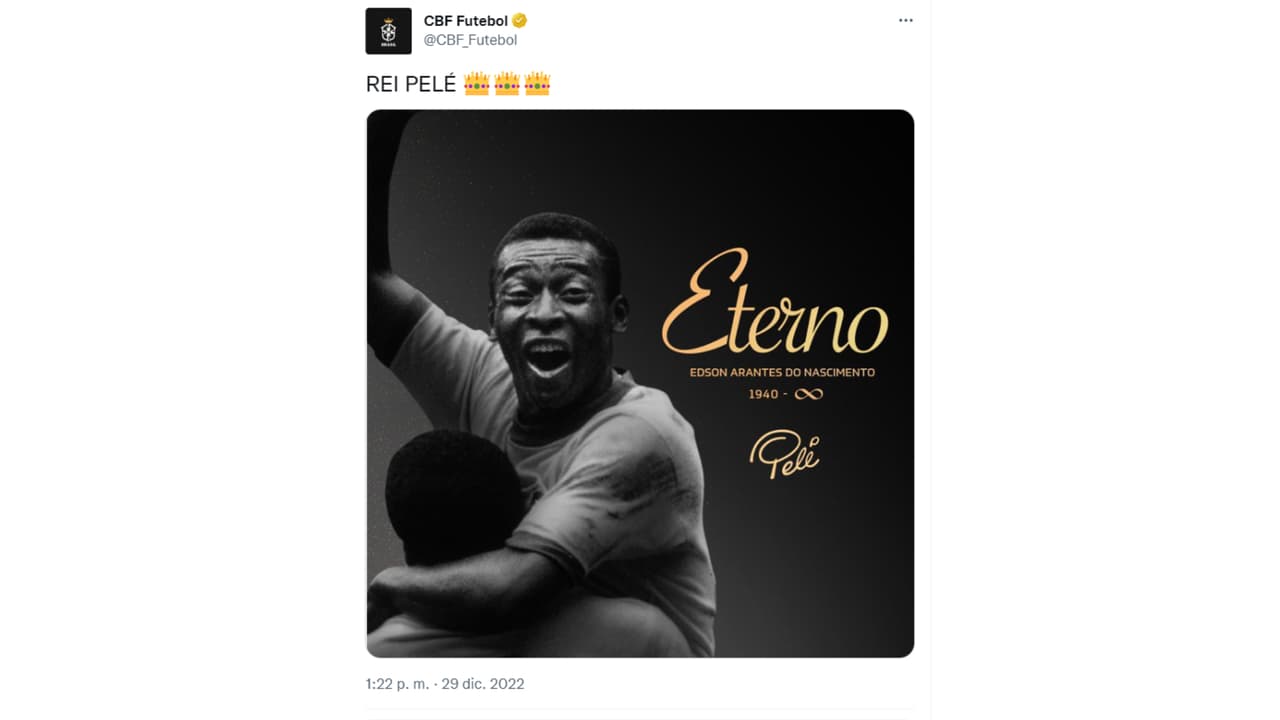The width and height of the screenshot is (1280, 720).
Task: Click the CBF crest profile avatar
Action: [386, 30]
